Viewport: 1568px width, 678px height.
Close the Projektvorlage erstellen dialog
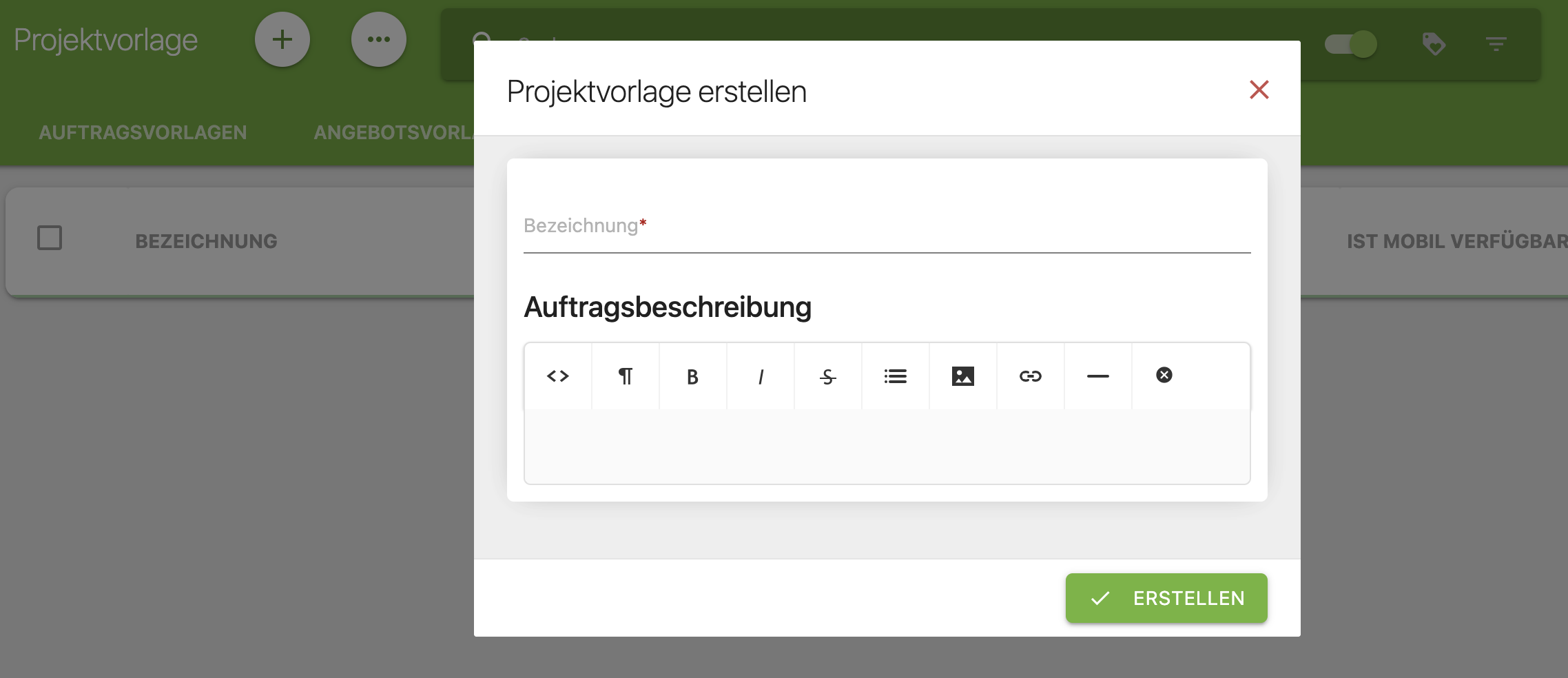(x=1259, y=90)
